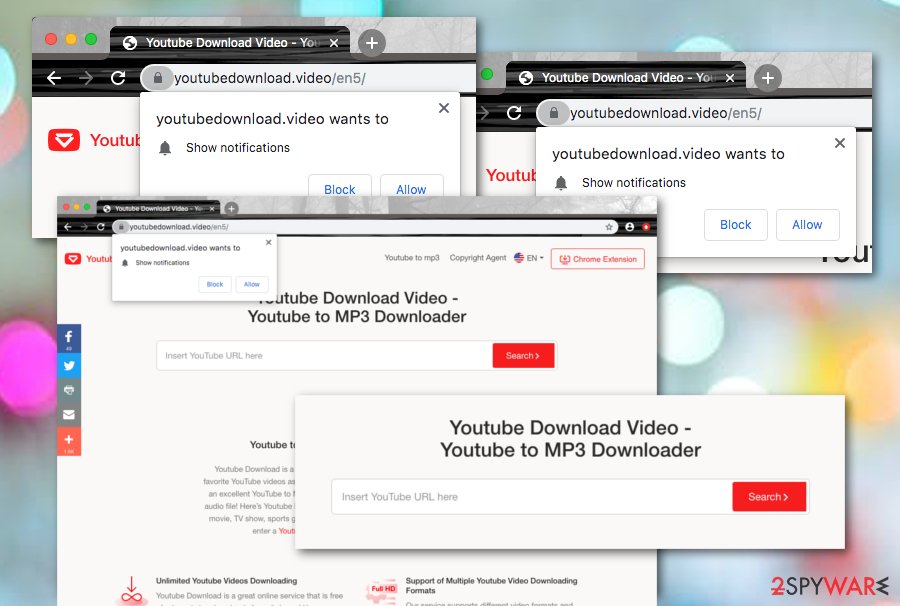
Task: Click the Twitter share icon
Action: [x=69, y=365]
